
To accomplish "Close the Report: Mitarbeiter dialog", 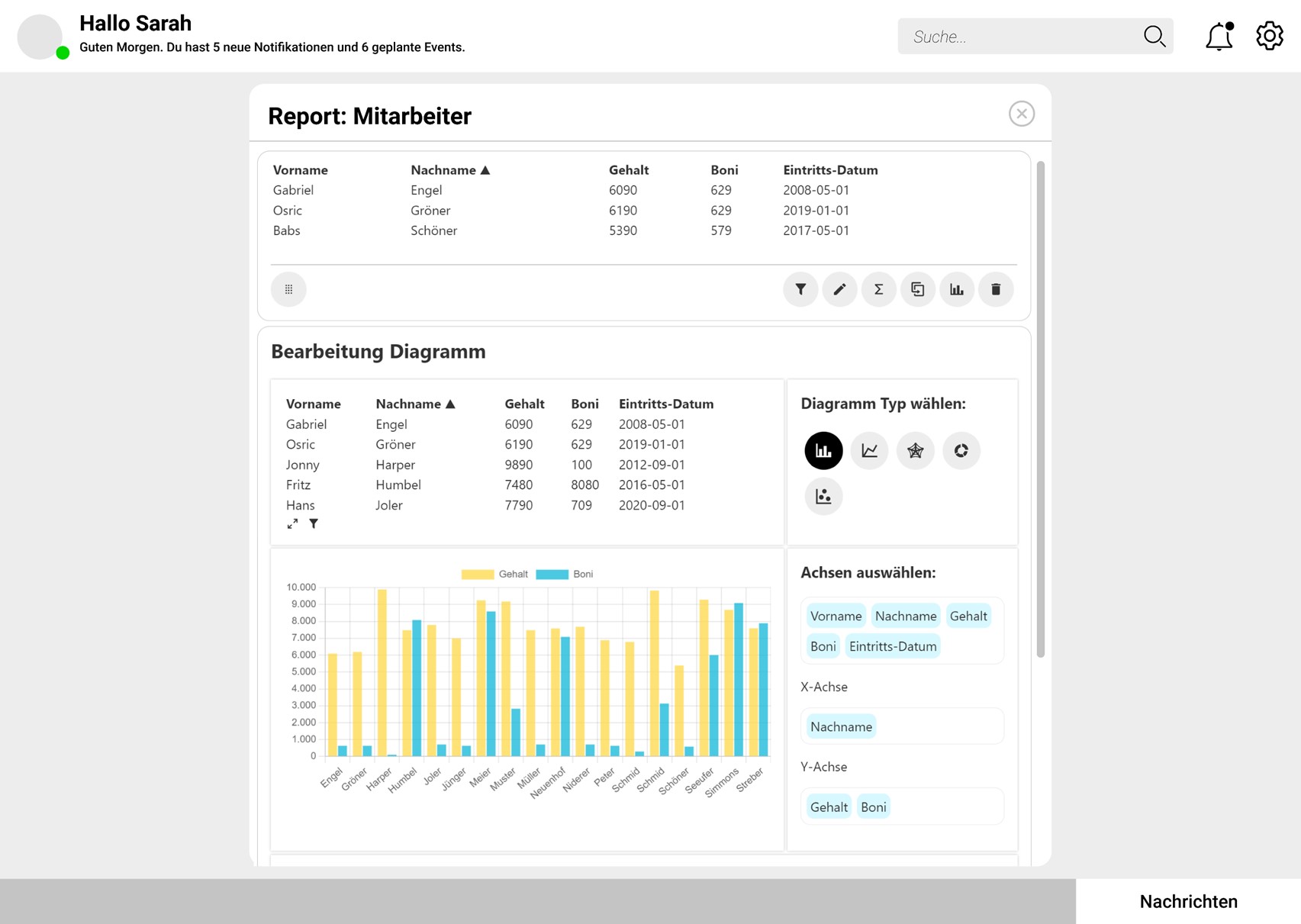I will pos(1022,114).
